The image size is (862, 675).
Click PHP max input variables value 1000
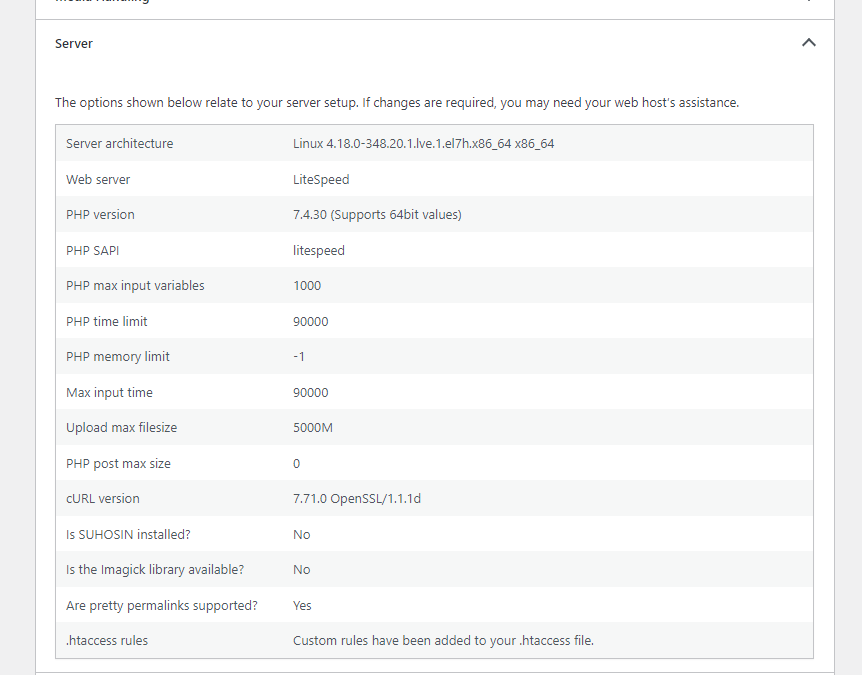pos(307,286)
